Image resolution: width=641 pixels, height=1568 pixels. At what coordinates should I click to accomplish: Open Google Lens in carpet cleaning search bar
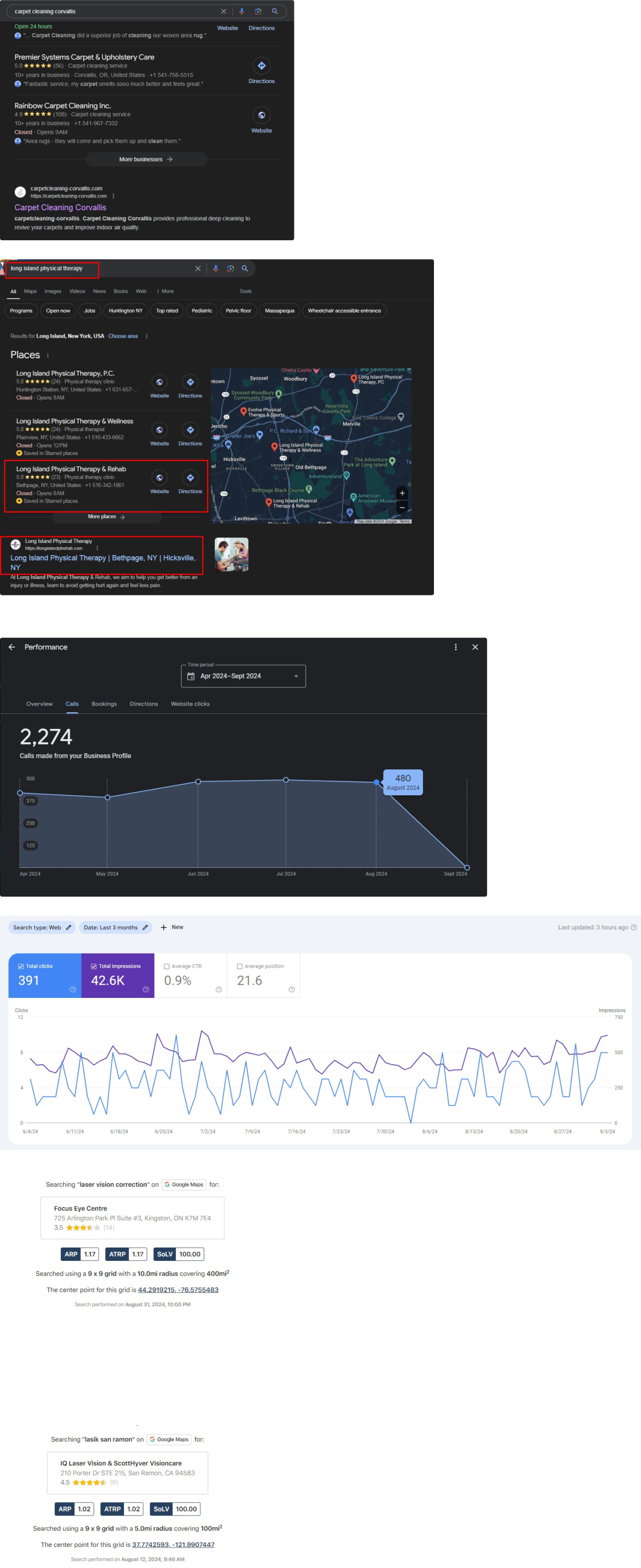258,12
